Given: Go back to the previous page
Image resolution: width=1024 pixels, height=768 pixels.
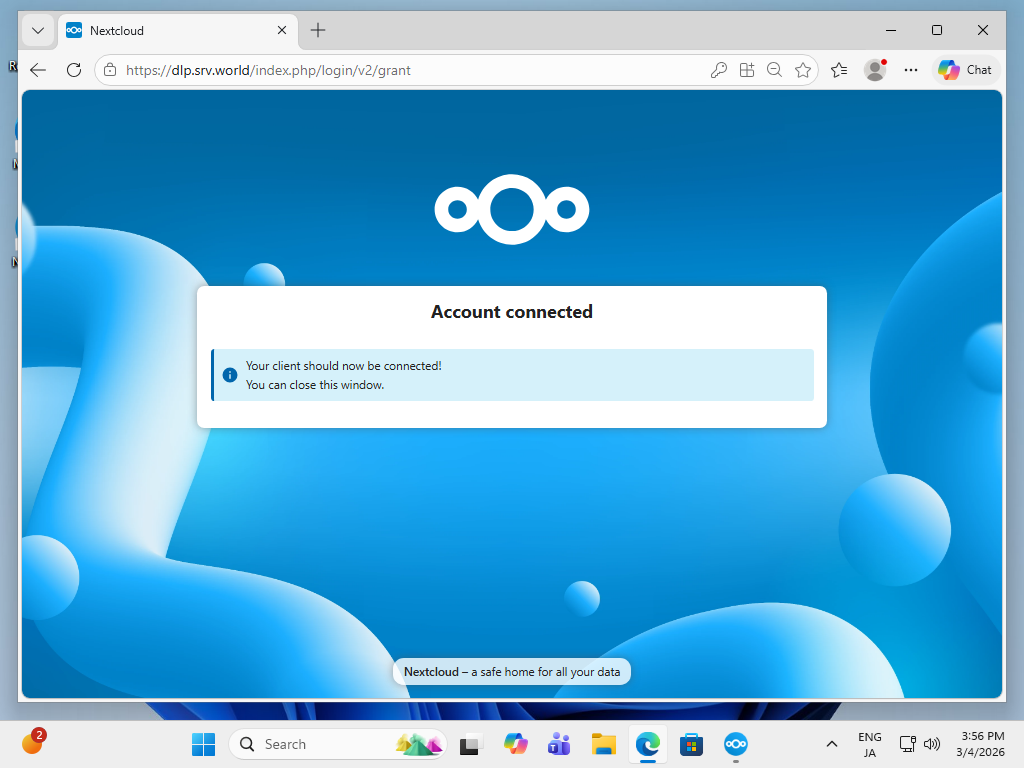Looking at the screenshot, I should point(39,70).
